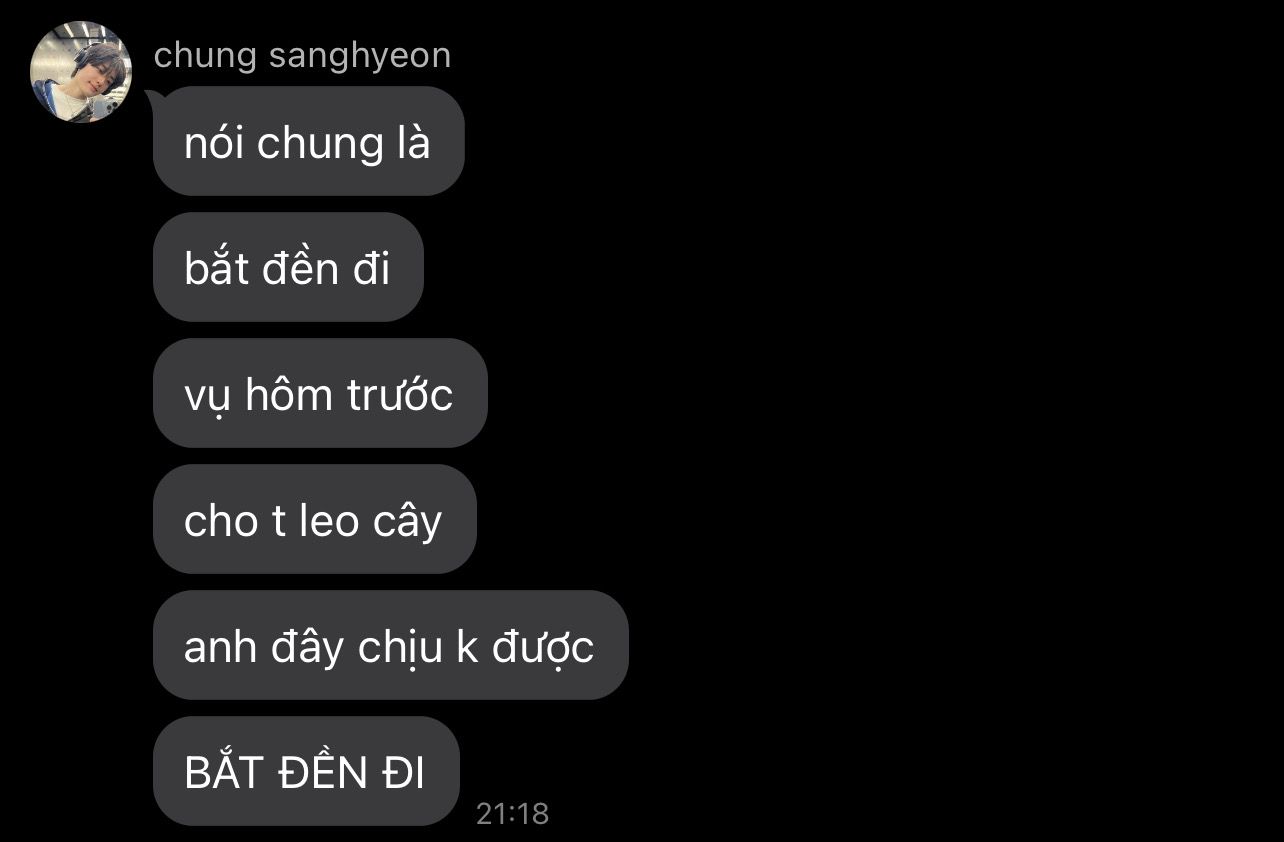Click the word "nói" in the first message
This screenshot has width=1284, height=842.
click(x=214, y=143)
